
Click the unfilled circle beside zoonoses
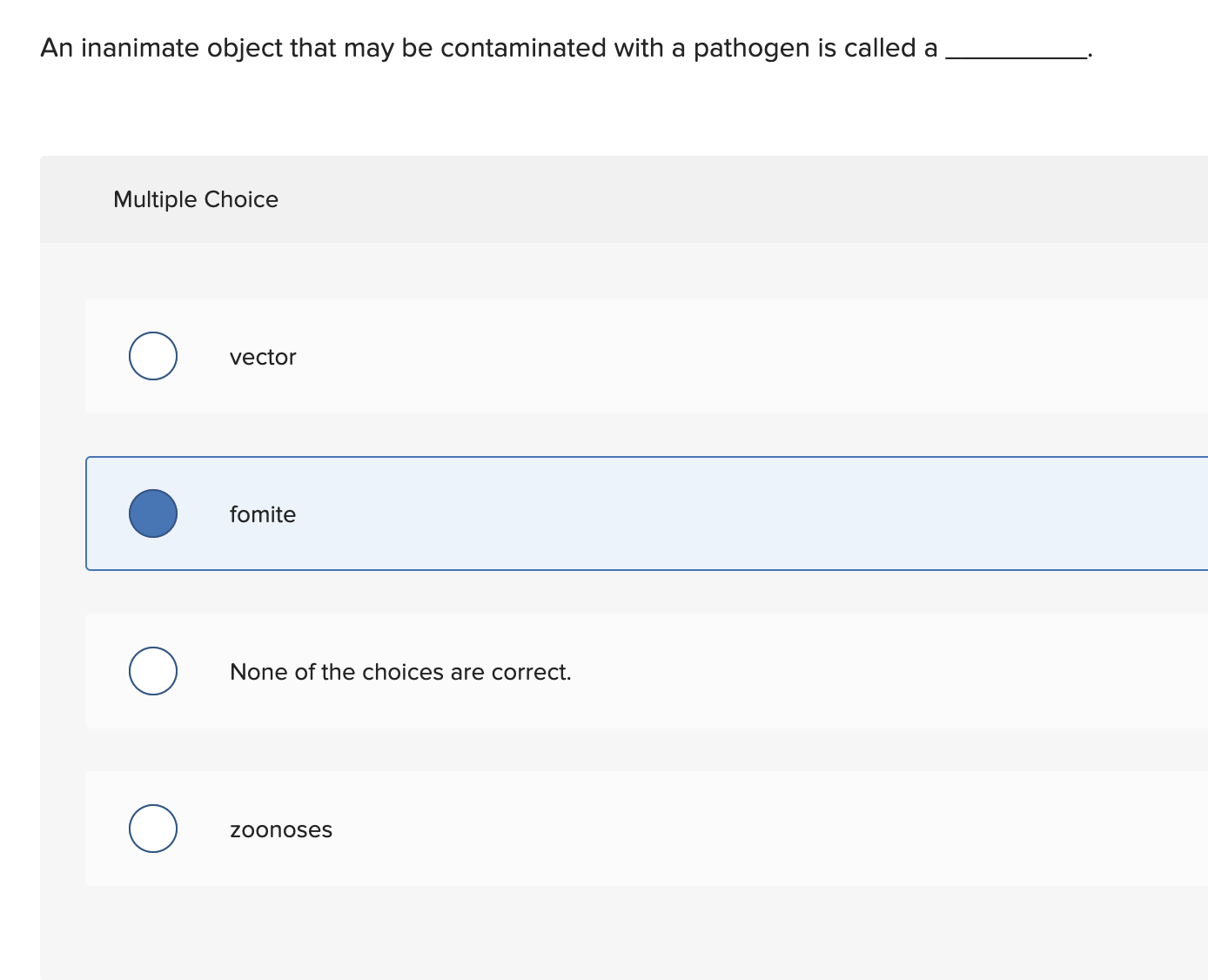(152, 829)
